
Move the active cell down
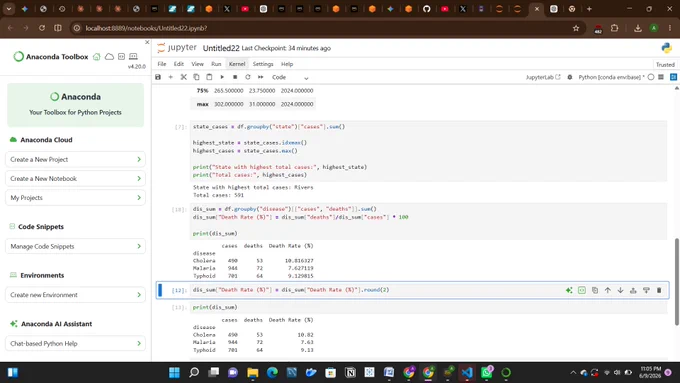tap(621, 290)
